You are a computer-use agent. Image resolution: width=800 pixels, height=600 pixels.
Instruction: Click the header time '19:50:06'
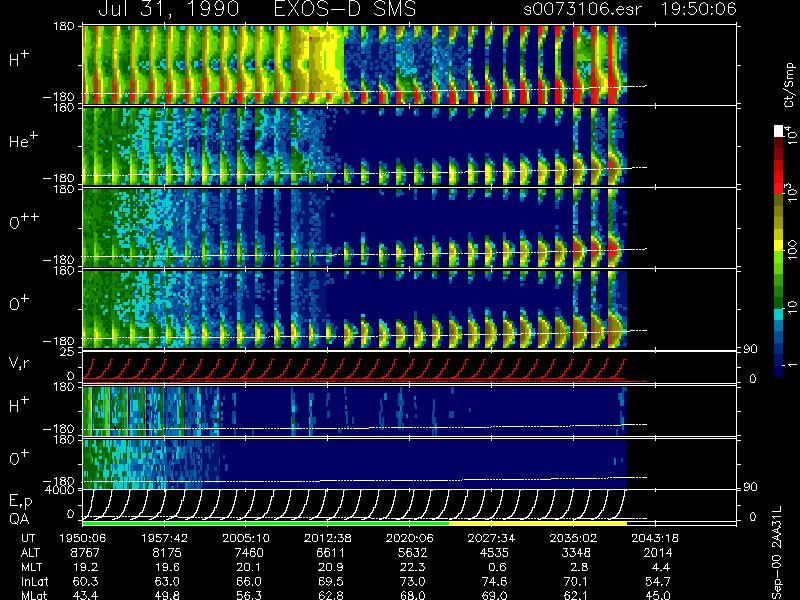(698, 9)
